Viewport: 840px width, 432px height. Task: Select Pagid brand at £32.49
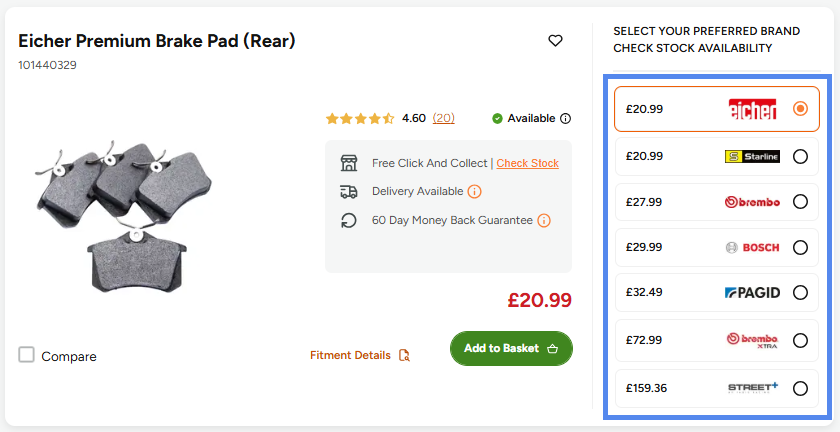point(800,293)
